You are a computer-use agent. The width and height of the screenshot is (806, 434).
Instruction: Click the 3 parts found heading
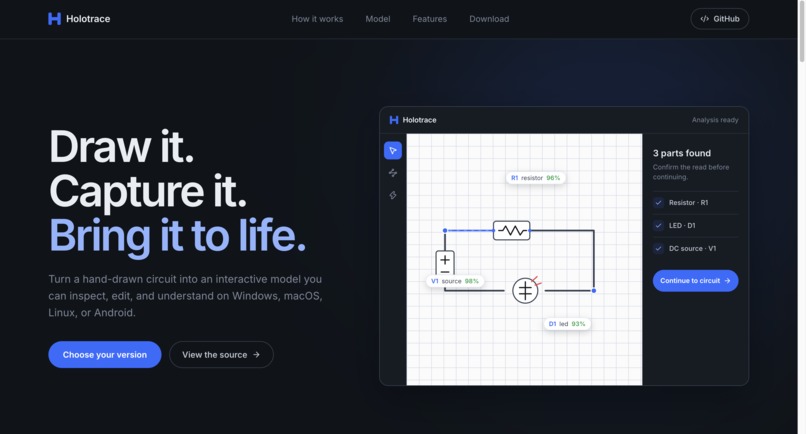tap(682, 153)
